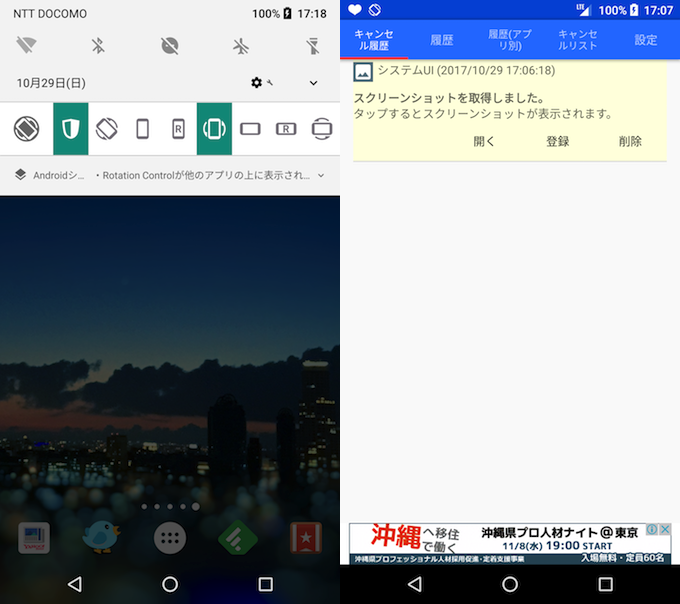Select reverse portrait icon marked R
This screenshot has width=680, height=604.
pyautogui.click(x=178, y=129)
